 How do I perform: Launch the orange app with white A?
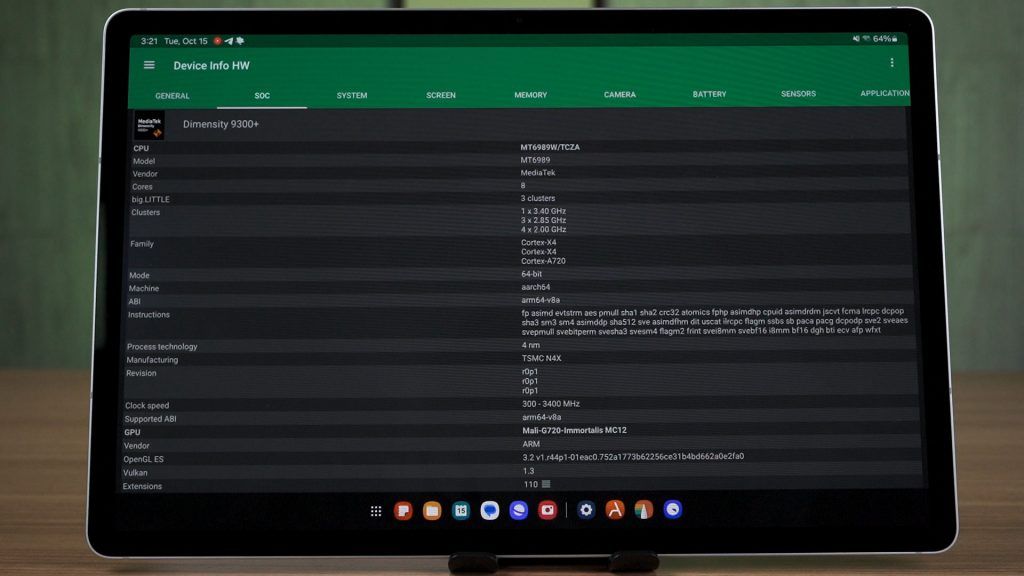[x=615, y=509]
